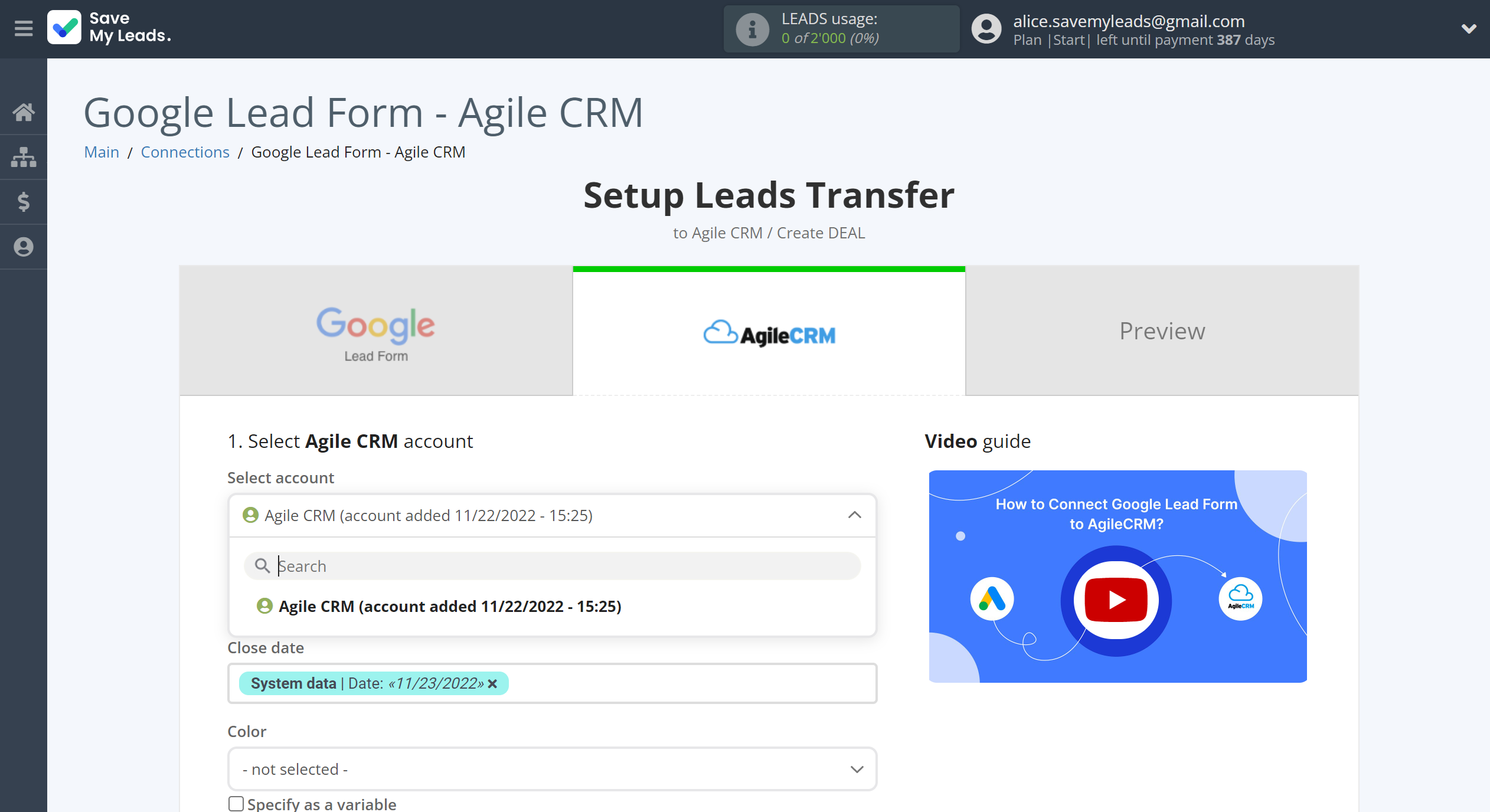The height and width of the screenshot is (812, 1490).
Task: Open the hamburger menu
Action: click(x=24, y=28)
